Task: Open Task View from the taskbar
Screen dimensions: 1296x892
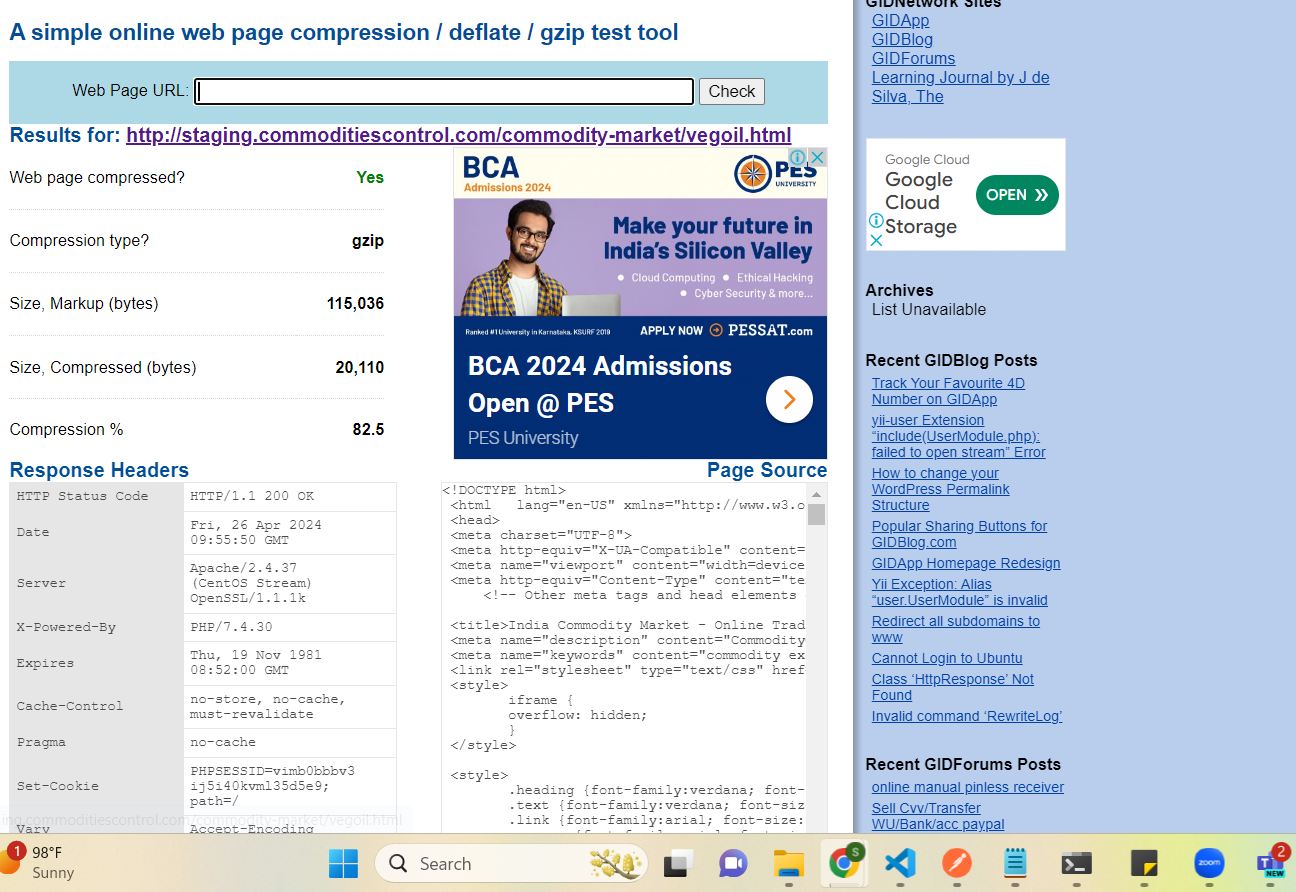Action: [x=679, y=863]
